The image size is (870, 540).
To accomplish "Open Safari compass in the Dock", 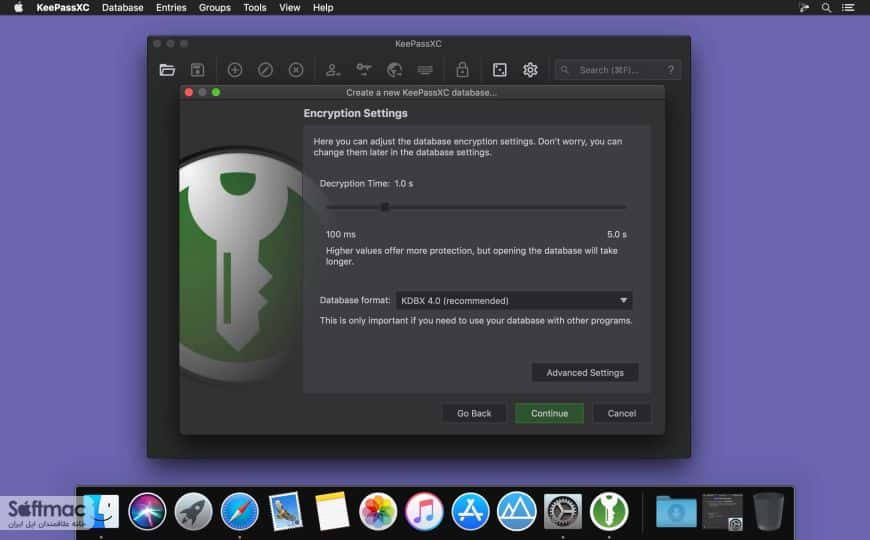I will (239, 511).
